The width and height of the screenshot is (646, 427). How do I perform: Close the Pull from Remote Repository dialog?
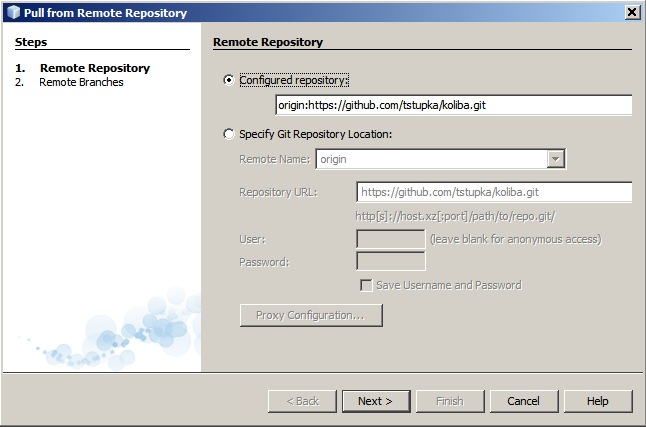tap(632, 12)
